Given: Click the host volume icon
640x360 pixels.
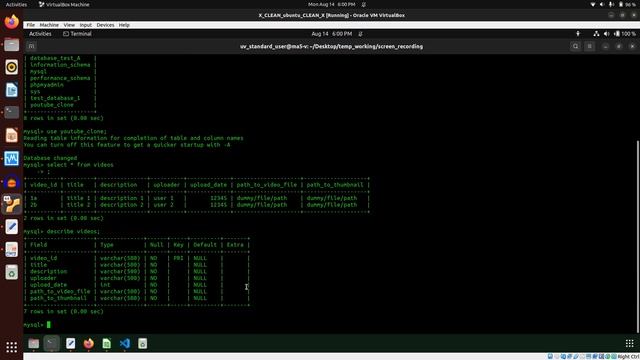Looking at the screenshot, I should point(602,4).
